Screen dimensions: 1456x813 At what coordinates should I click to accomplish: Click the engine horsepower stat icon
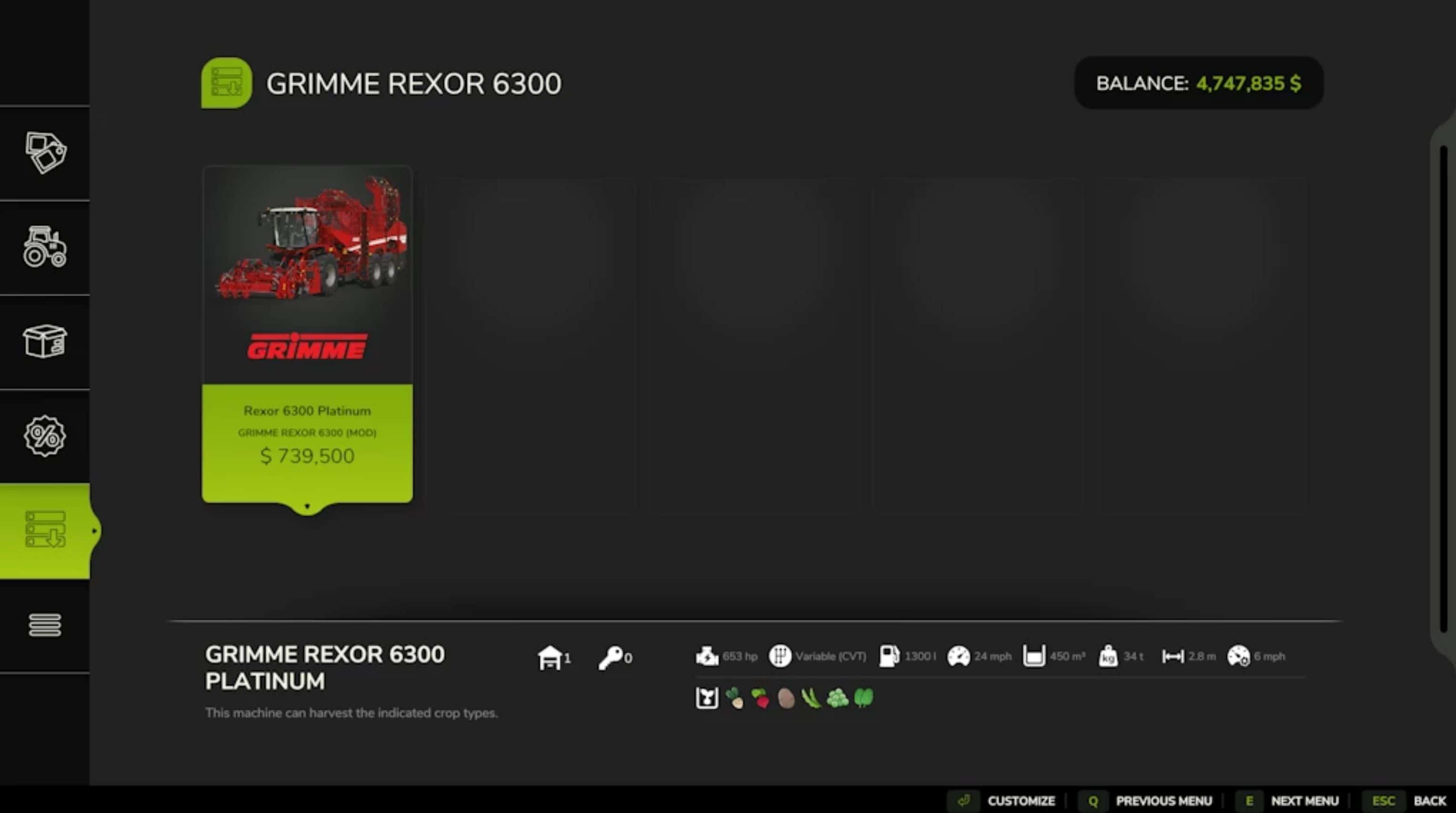click(x=706, y=656)
